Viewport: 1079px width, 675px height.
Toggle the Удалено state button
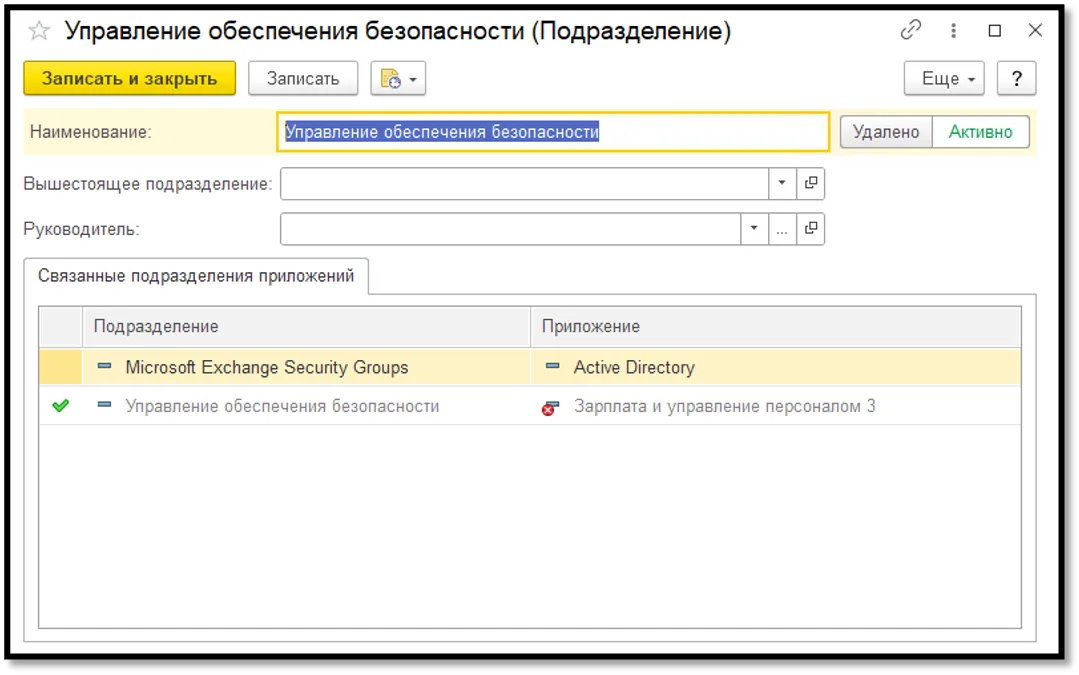886,131
